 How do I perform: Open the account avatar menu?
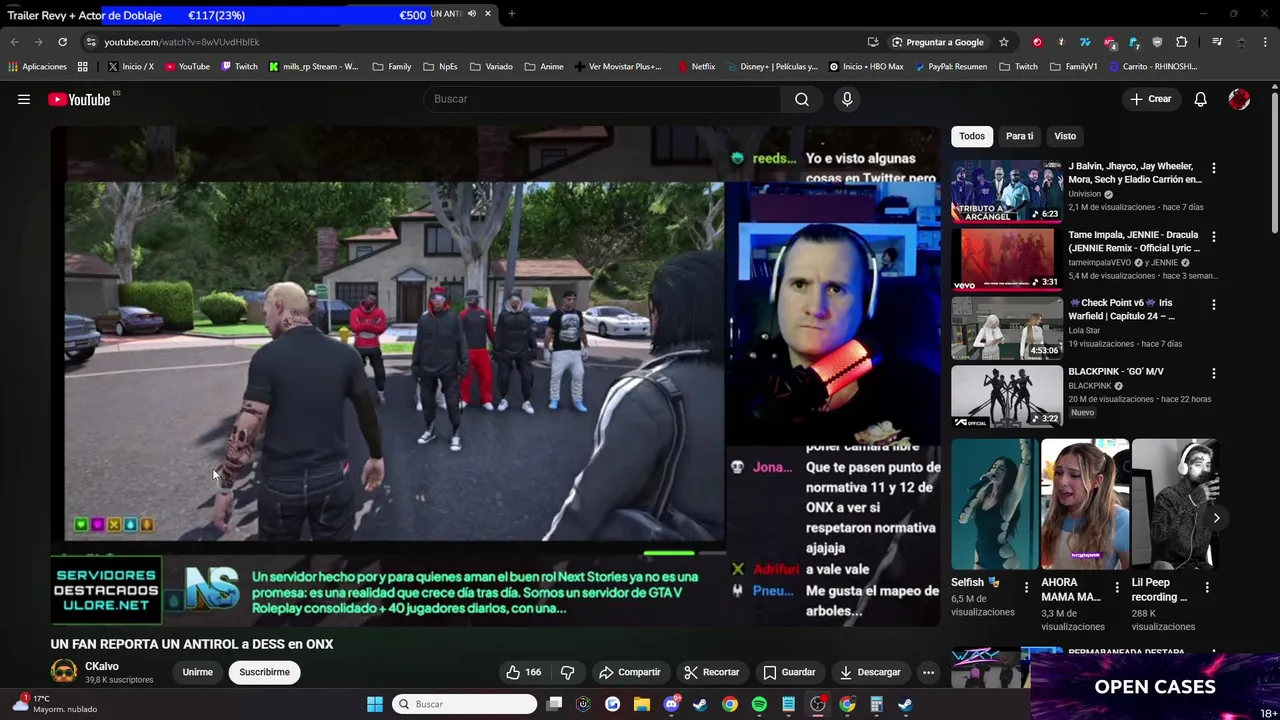pyautogui.click(x=1239, y=99)
